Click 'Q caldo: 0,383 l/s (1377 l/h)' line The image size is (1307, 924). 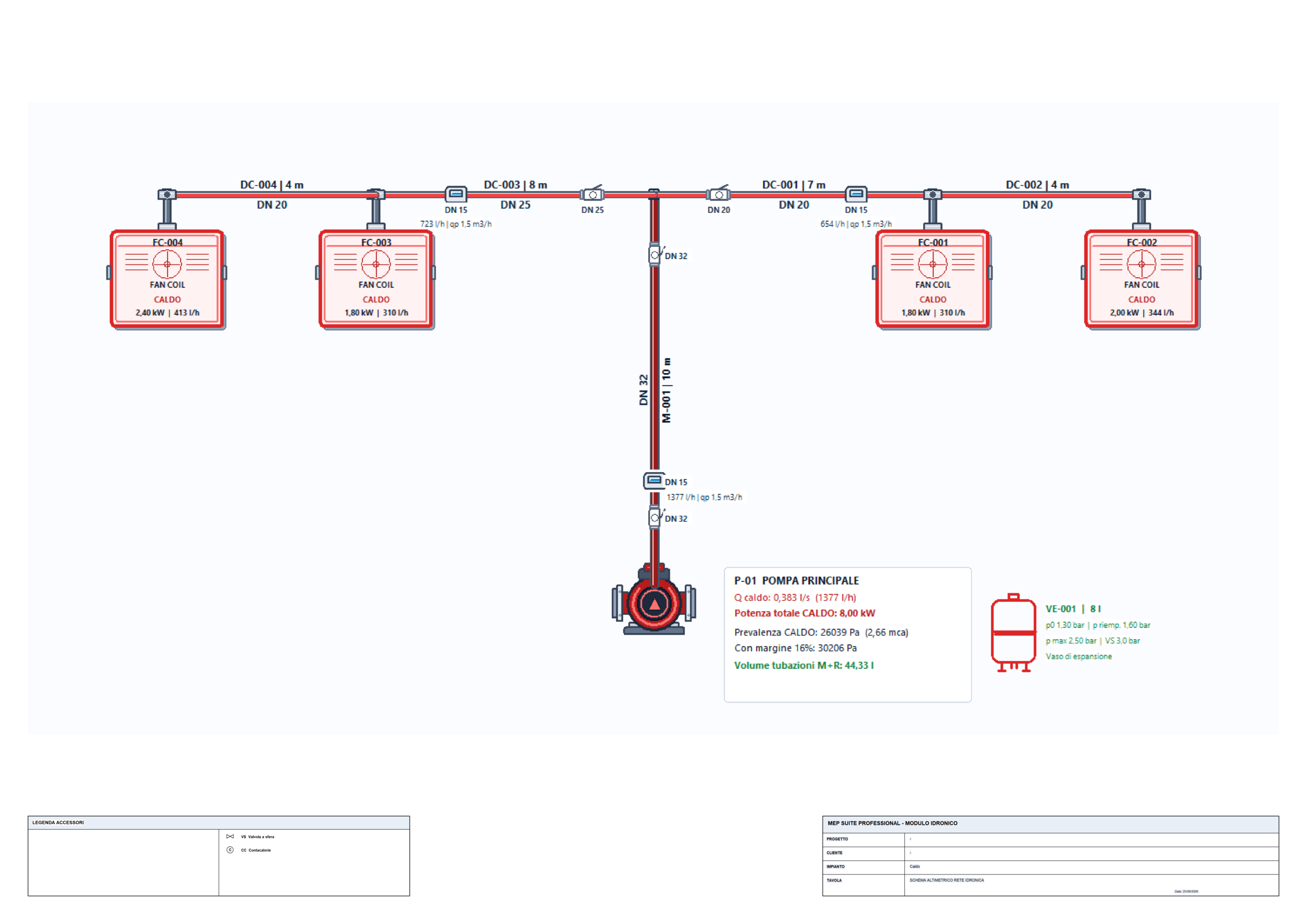click(x=795, y=598)
